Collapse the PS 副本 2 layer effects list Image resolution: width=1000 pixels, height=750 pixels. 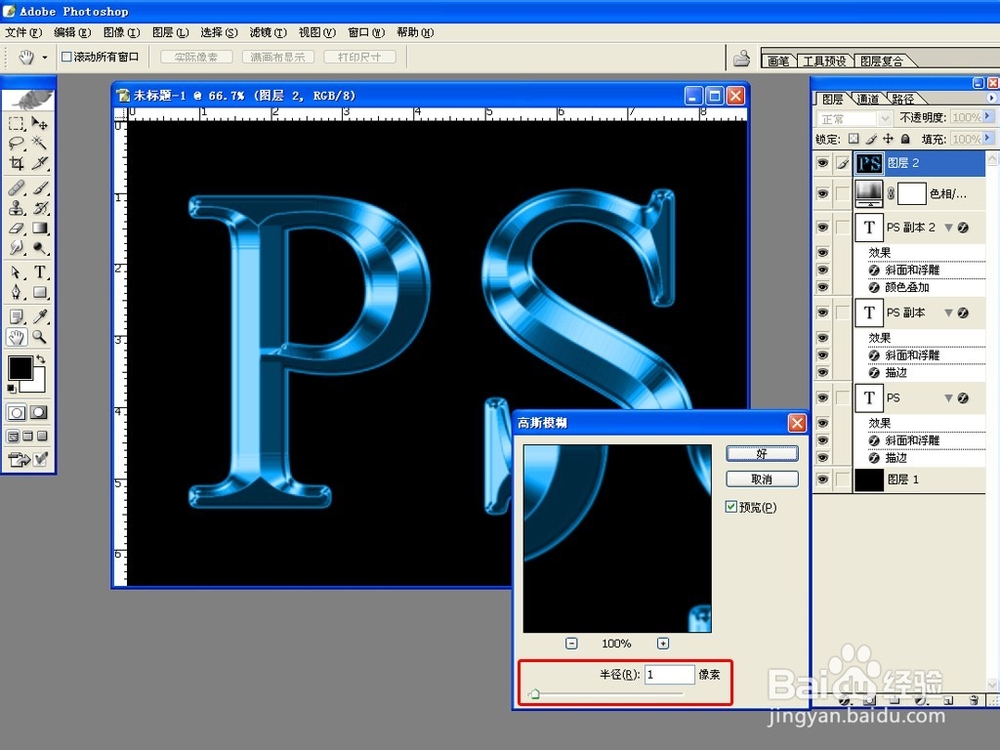(951, 227)
